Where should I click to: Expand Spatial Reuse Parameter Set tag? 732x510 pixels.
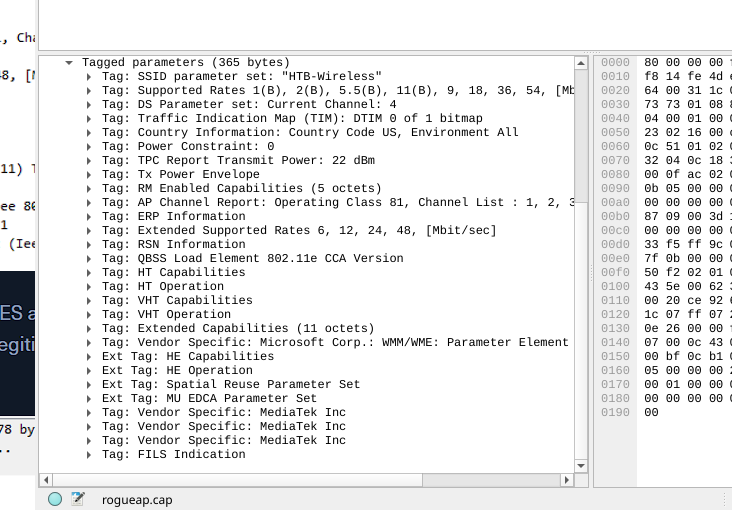pyautogui.click(x=89, y=385)
